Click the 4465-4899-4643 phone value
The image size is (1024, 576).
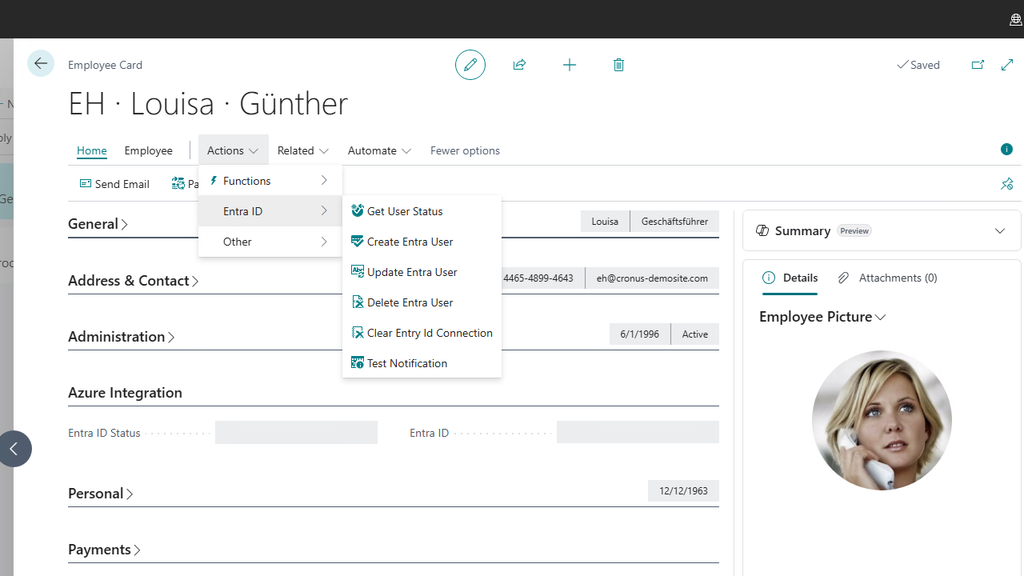[538, 278]
